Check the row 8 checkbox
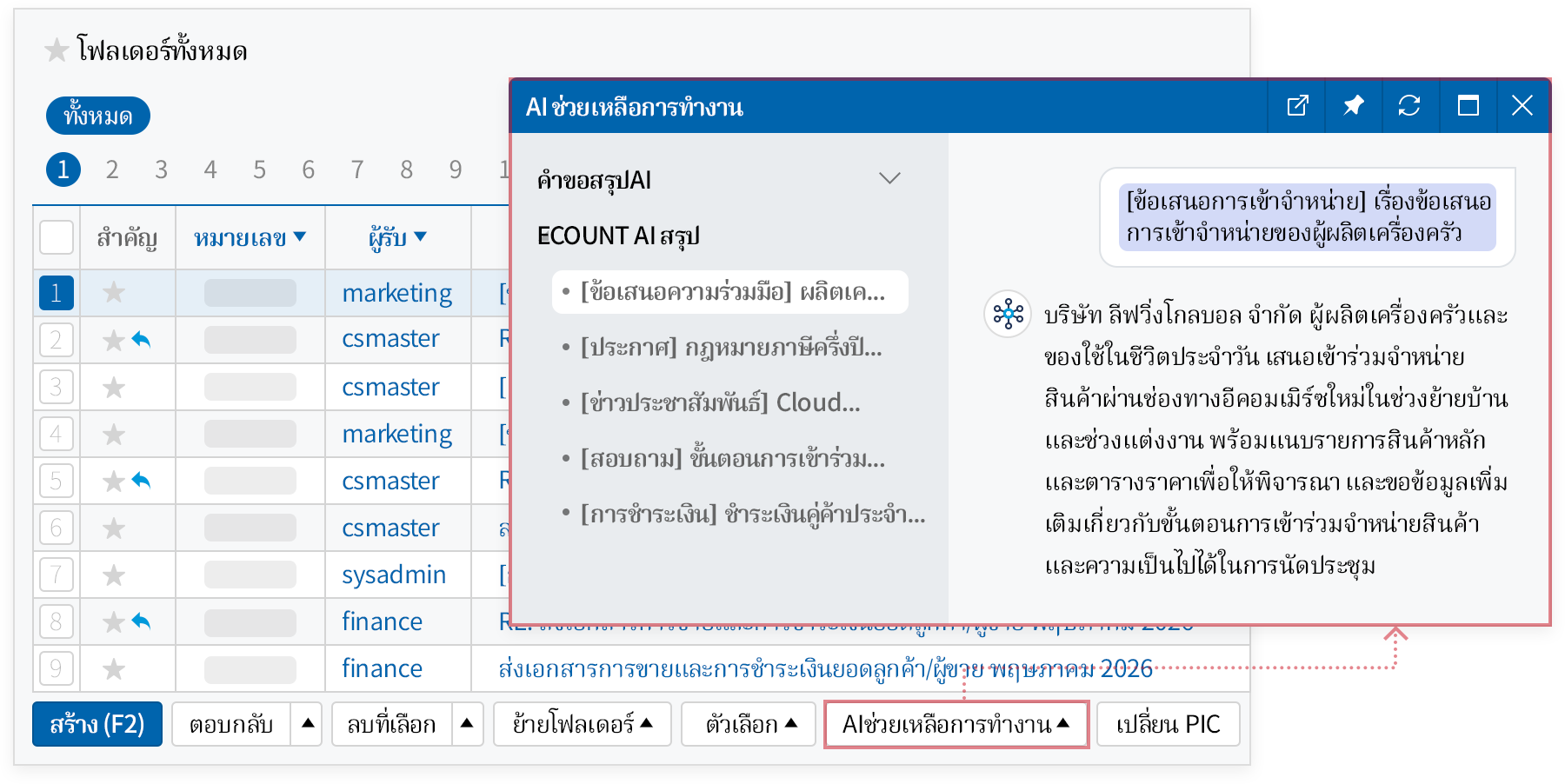The width and height of the screenshot is (1565, 784). tap(57, 621)
